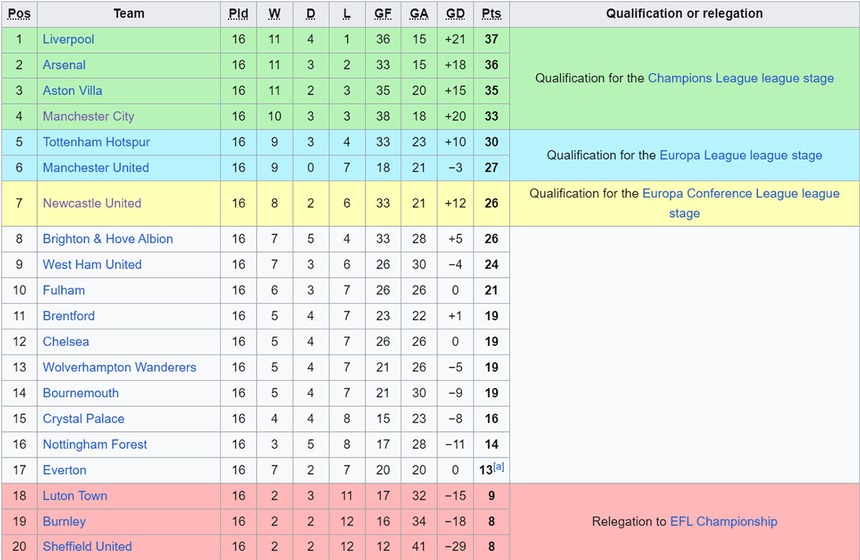Click the West Ham United link
860x560 pixels.
[92, 265]
